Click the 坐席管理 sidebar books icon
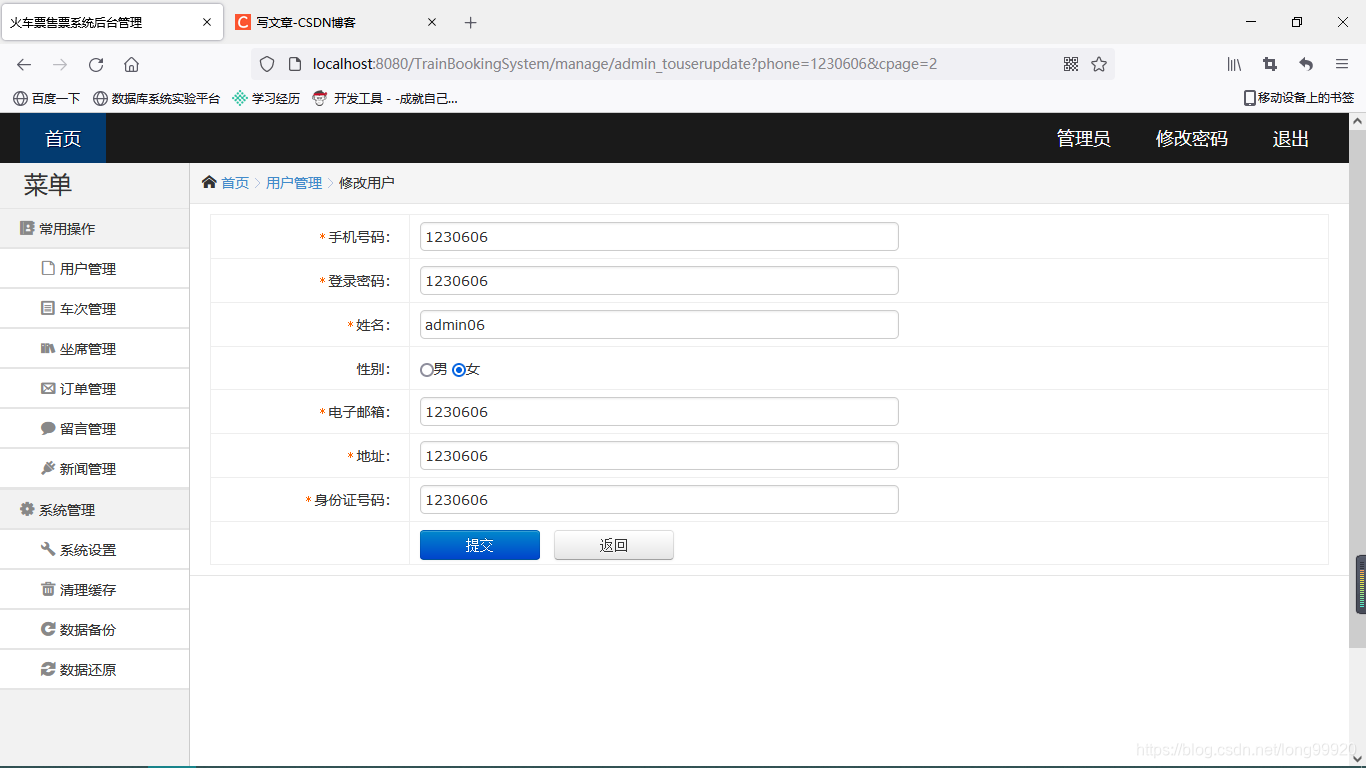The height and width of the screenshot is (768, 1366). 47,348
